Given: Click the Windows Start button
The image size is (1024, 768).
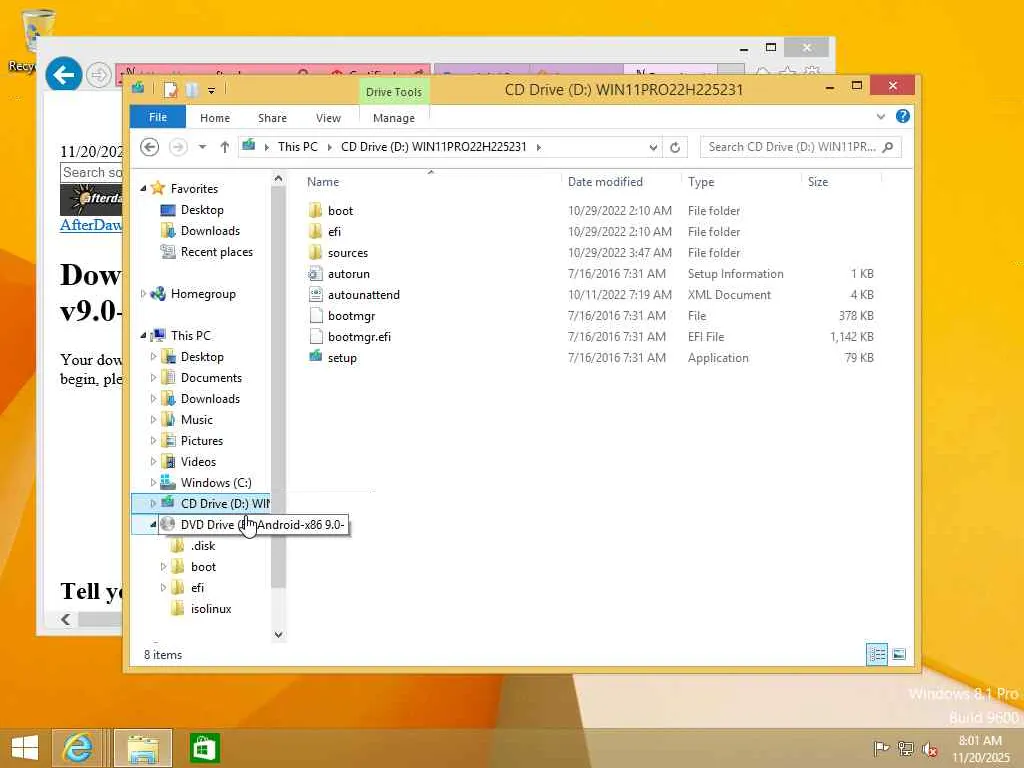Looking at the screenshot, I should click(x=25, y=748).
